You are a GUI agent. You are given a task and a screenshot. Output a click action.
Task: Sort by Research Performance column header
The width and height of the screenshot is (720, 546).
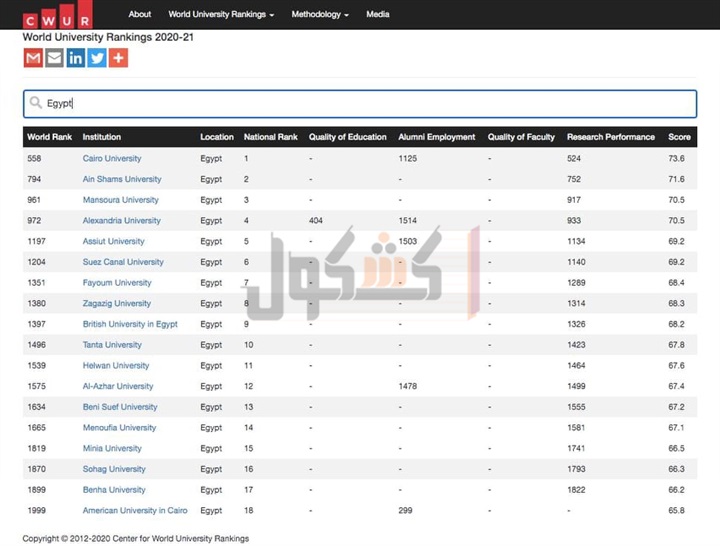click(610, 137)
